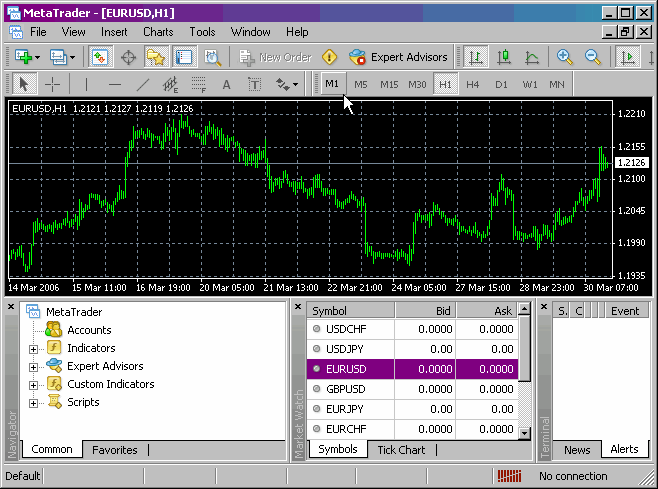Open the Charts menu

pos(158,32)
